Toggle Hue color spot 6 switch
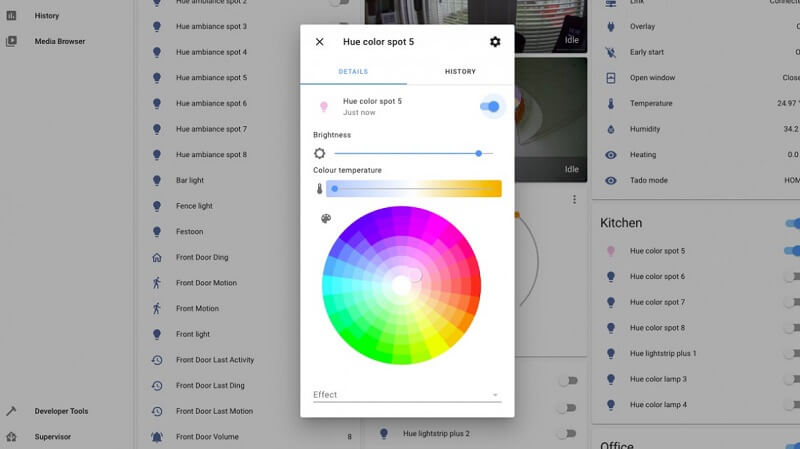Viewport: 800px width, 449px height. [x=791, y=277]
